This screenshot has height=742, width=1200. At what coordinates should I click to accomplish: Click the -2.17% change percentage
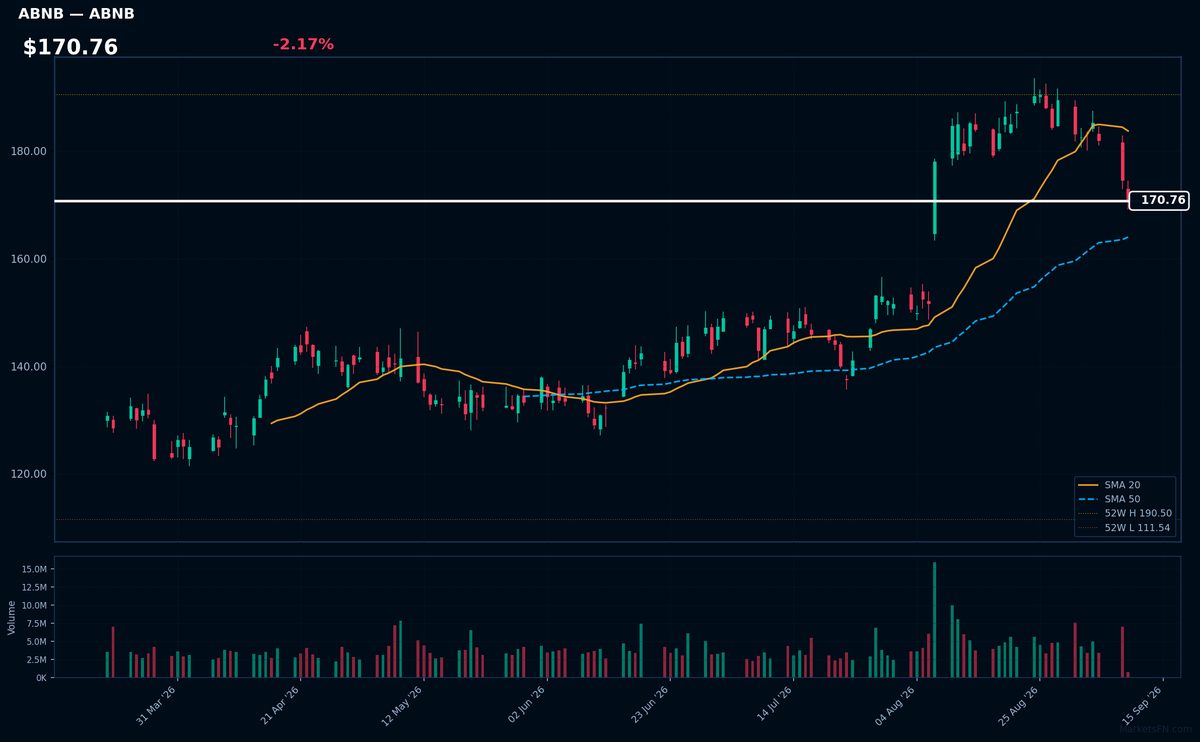click(x=303, y=44)
